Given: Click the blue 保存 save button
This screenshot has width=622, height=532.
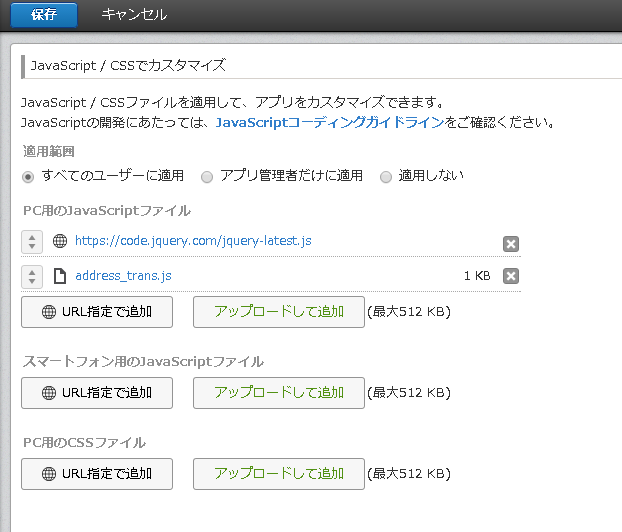Looking at the screenshot, I should click(x=44, y=15).
